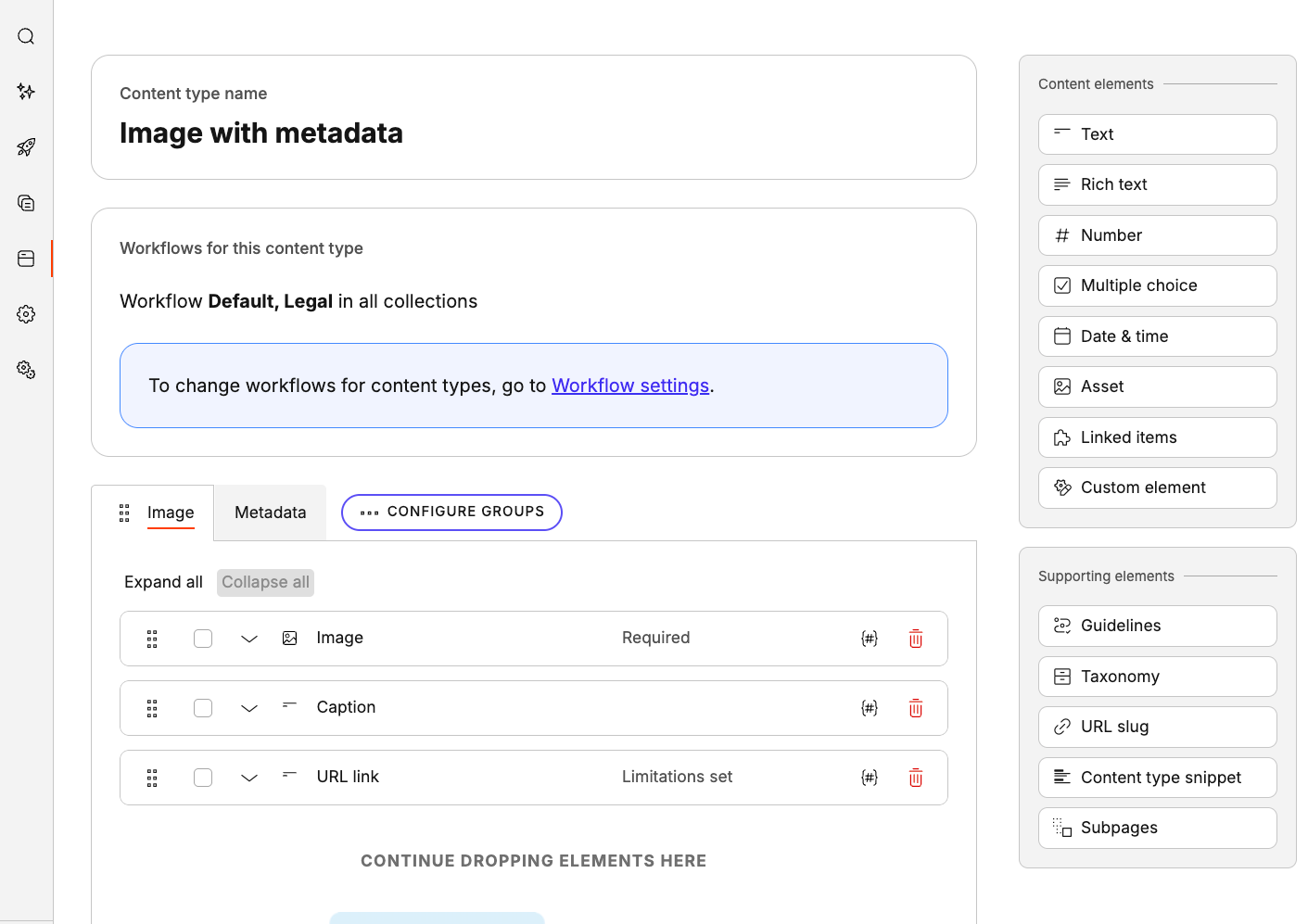Open the search from the sidebar
Image resolution: width=1308 pixels, height=924 pixels.
click(25, 36)
